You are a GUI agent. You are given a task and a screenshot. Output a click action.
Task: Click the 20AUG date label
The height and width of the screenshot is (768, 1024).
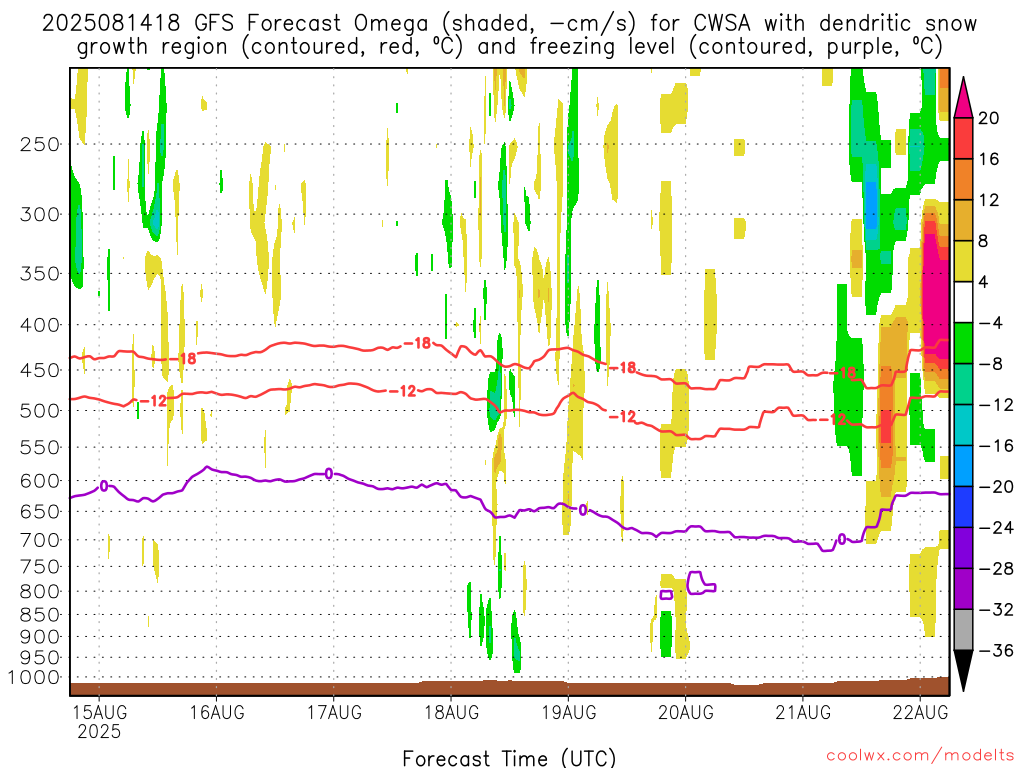pyautogui.click(x=686, y=712)
